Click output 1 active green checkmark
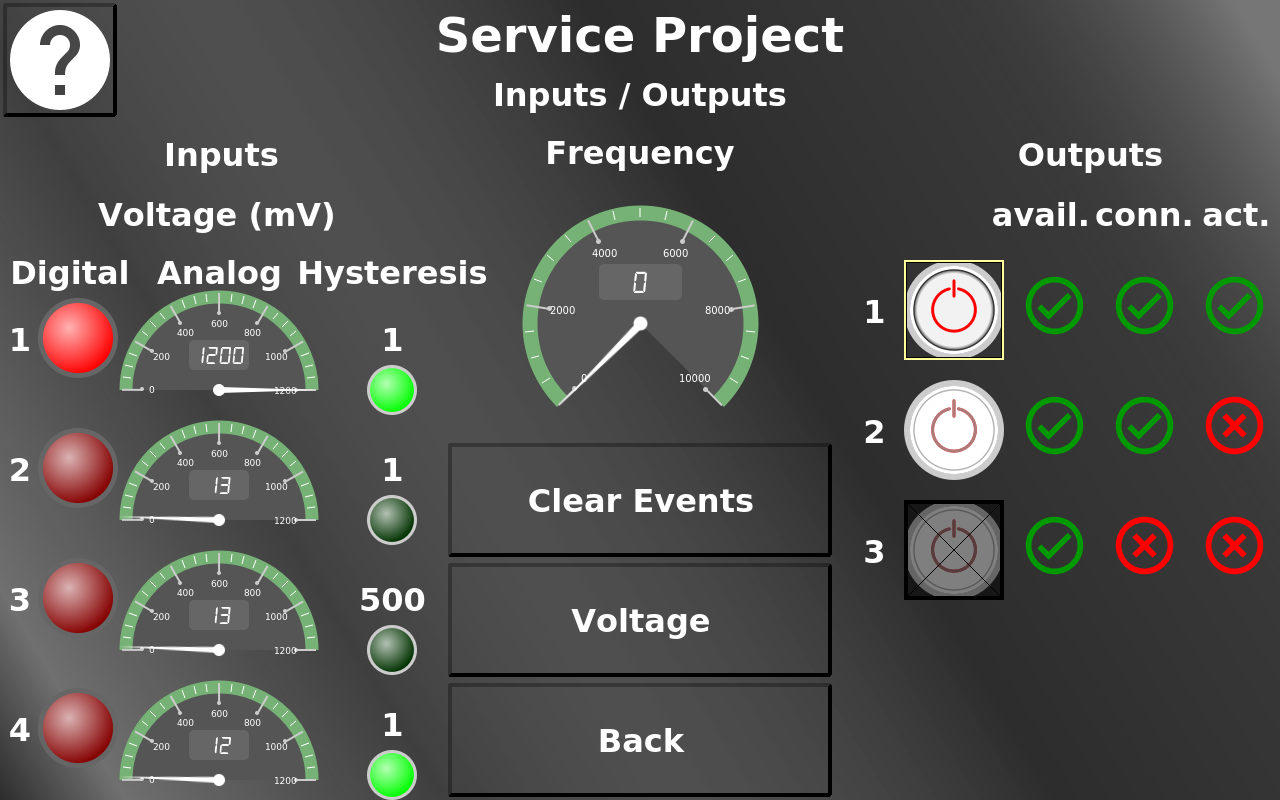Image resolution: width=1280 pixels, height=800 pixels. [x=1234, y=306]
